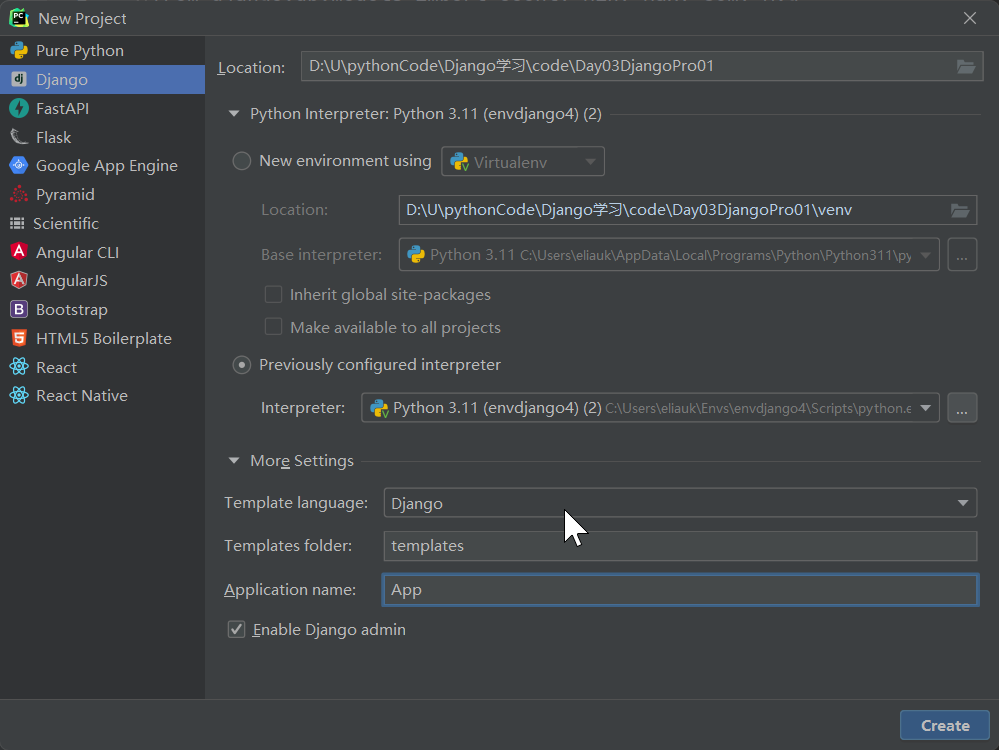Click ellipsis button next to Interpreter
Screen dimensions: 999x750
962,408
